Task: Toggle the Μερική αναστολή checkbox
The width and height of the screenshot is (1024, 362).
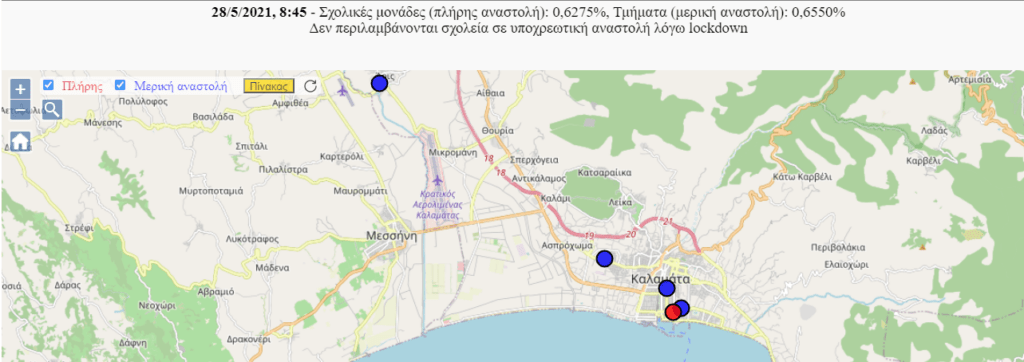Action: 120,85
